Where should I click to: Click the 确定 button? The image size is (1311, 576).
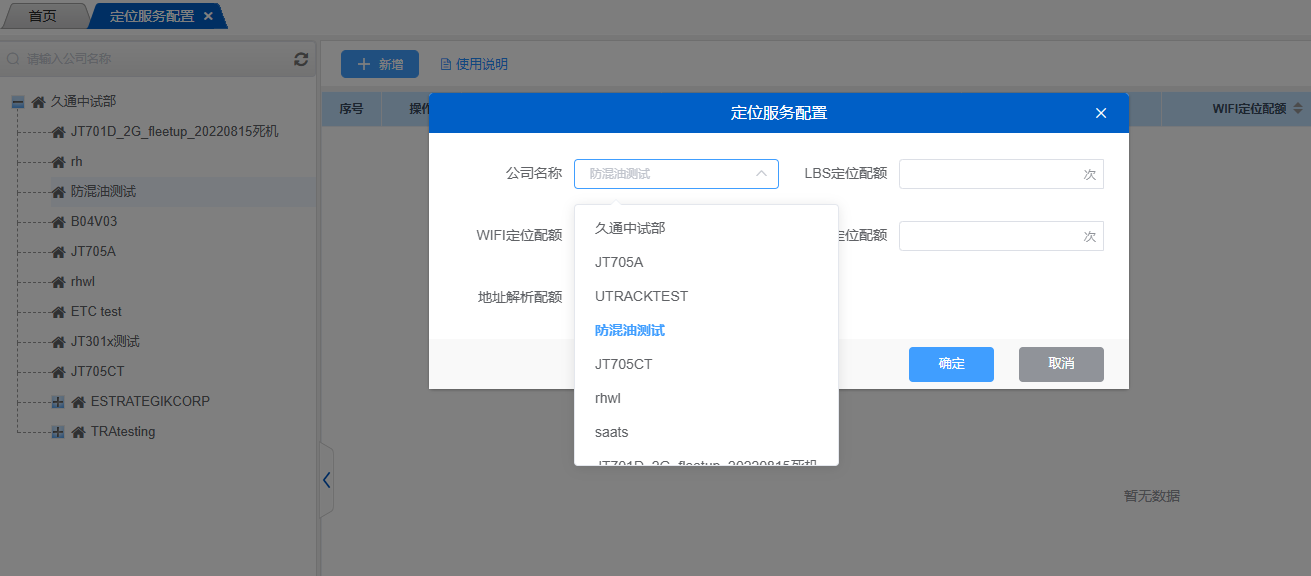951,364
